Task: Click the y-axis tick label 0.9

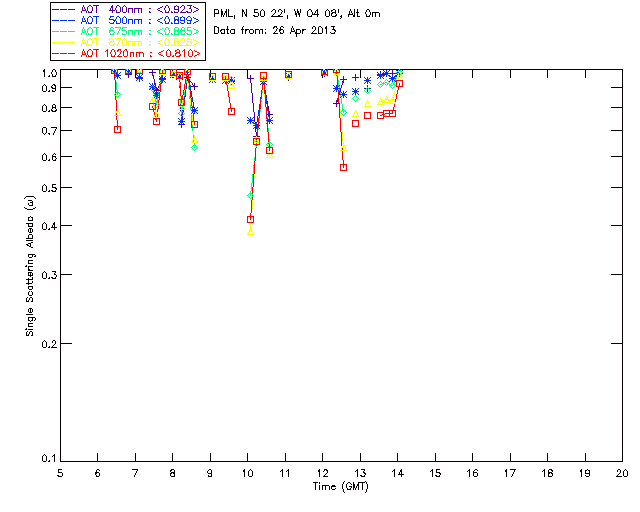Action: click(49, 88)
